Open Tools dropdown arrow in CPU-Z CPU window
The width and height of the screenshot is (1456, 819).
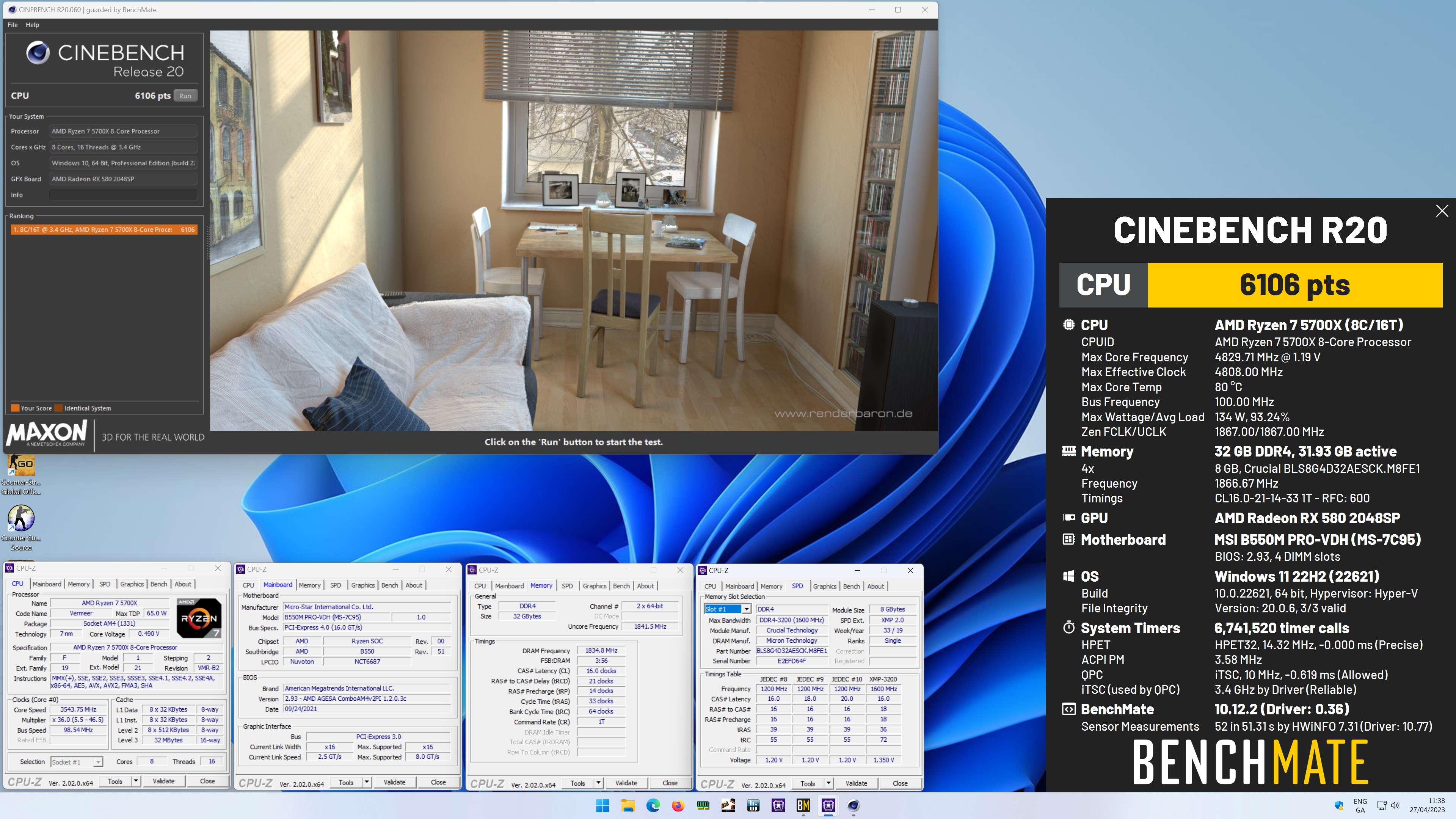pyautogui.click(x=136, y=781)
